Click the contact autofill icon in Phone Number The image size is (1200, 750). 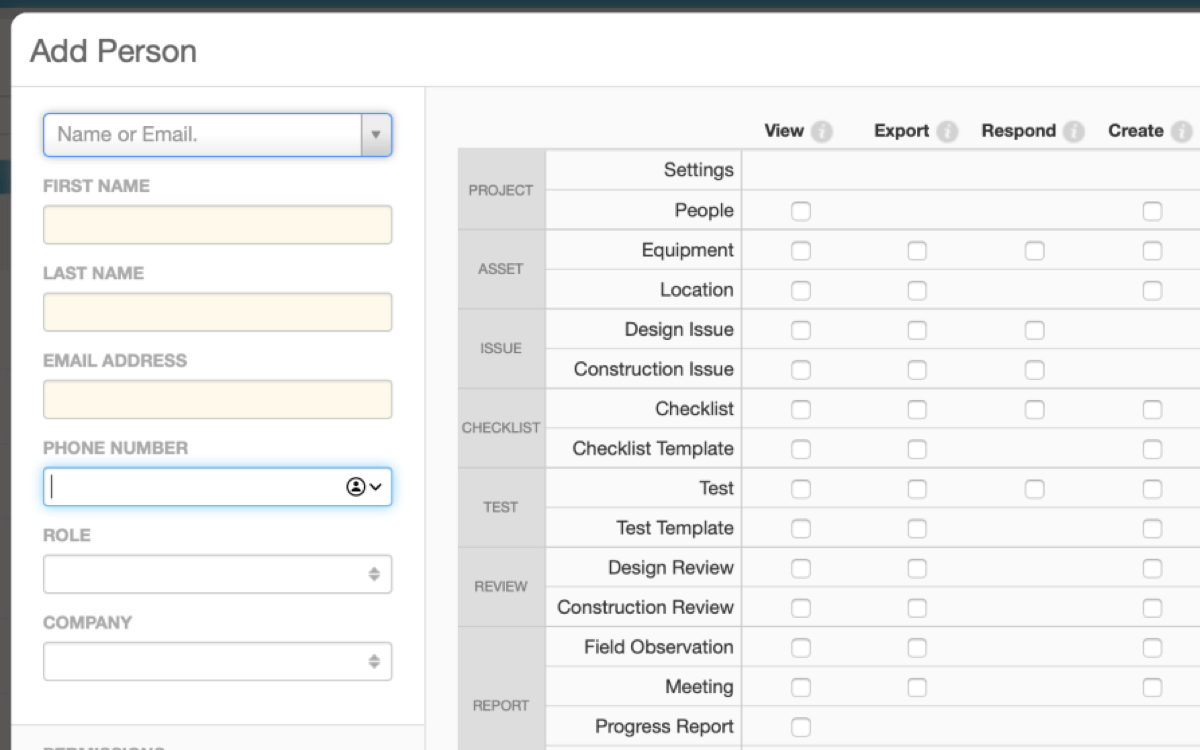(x=364, y=487)
